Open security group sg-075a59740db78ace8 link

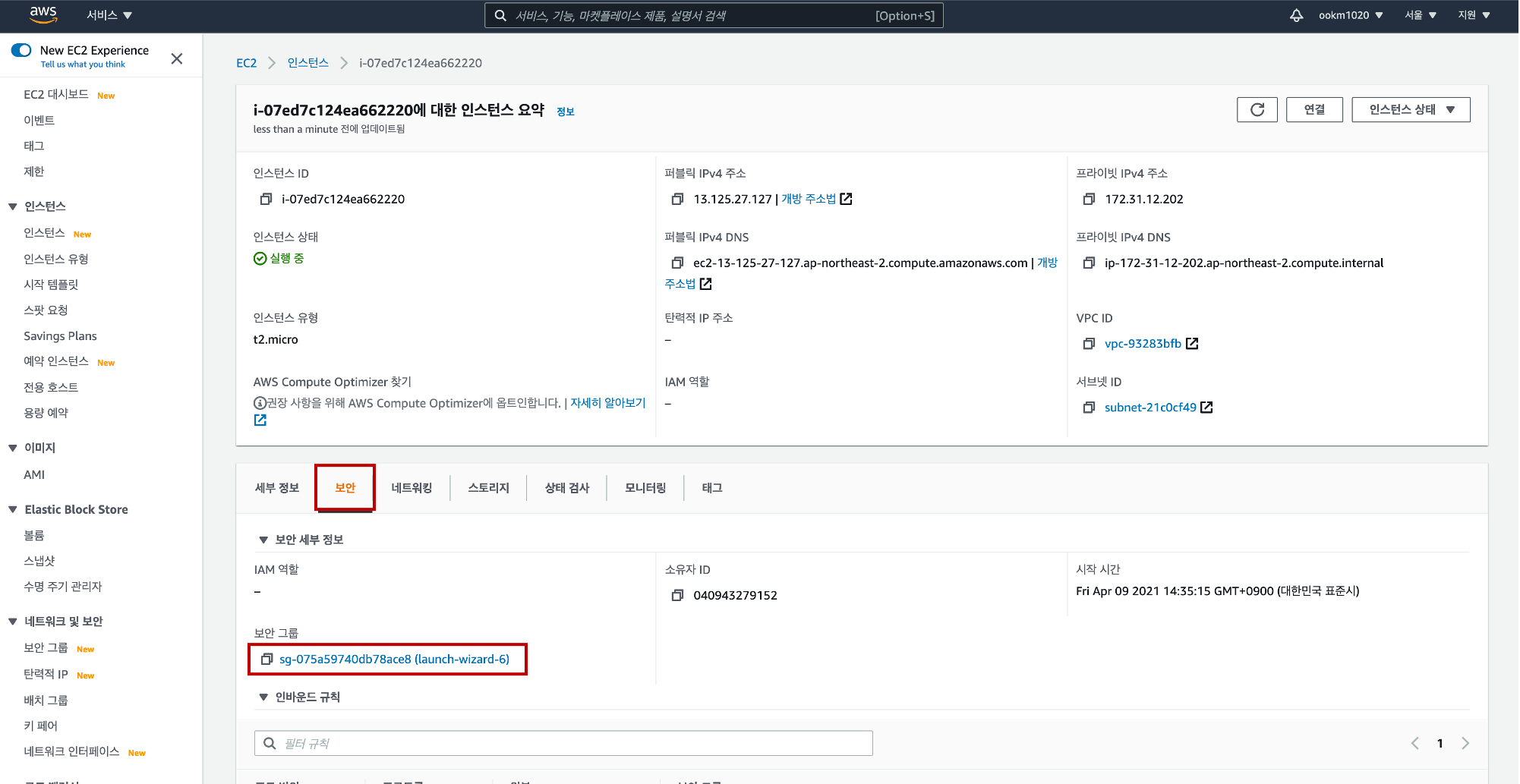(x=394, y=660)
